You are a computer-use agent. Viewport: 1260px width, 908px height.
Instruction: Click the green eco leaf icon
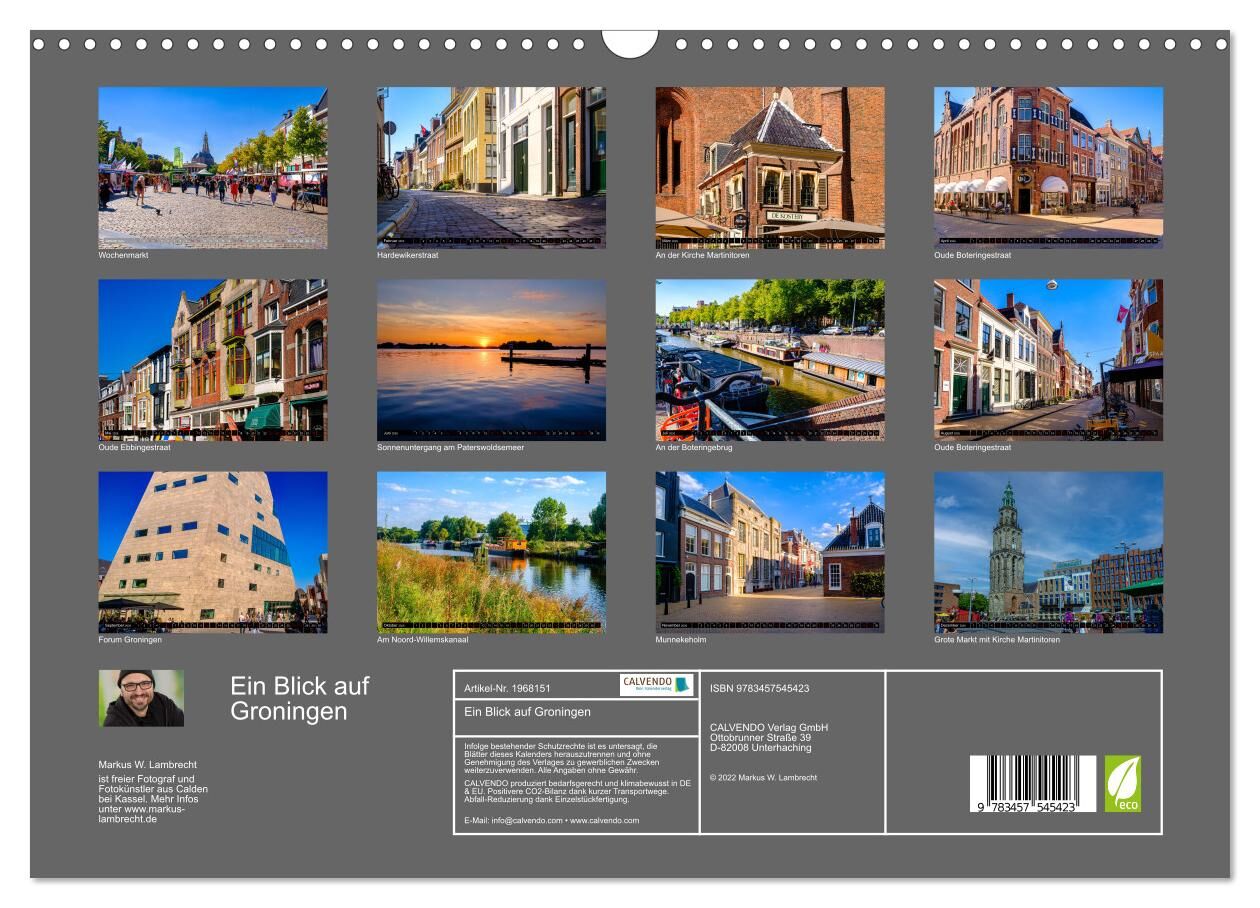(x=1122, y=783)
